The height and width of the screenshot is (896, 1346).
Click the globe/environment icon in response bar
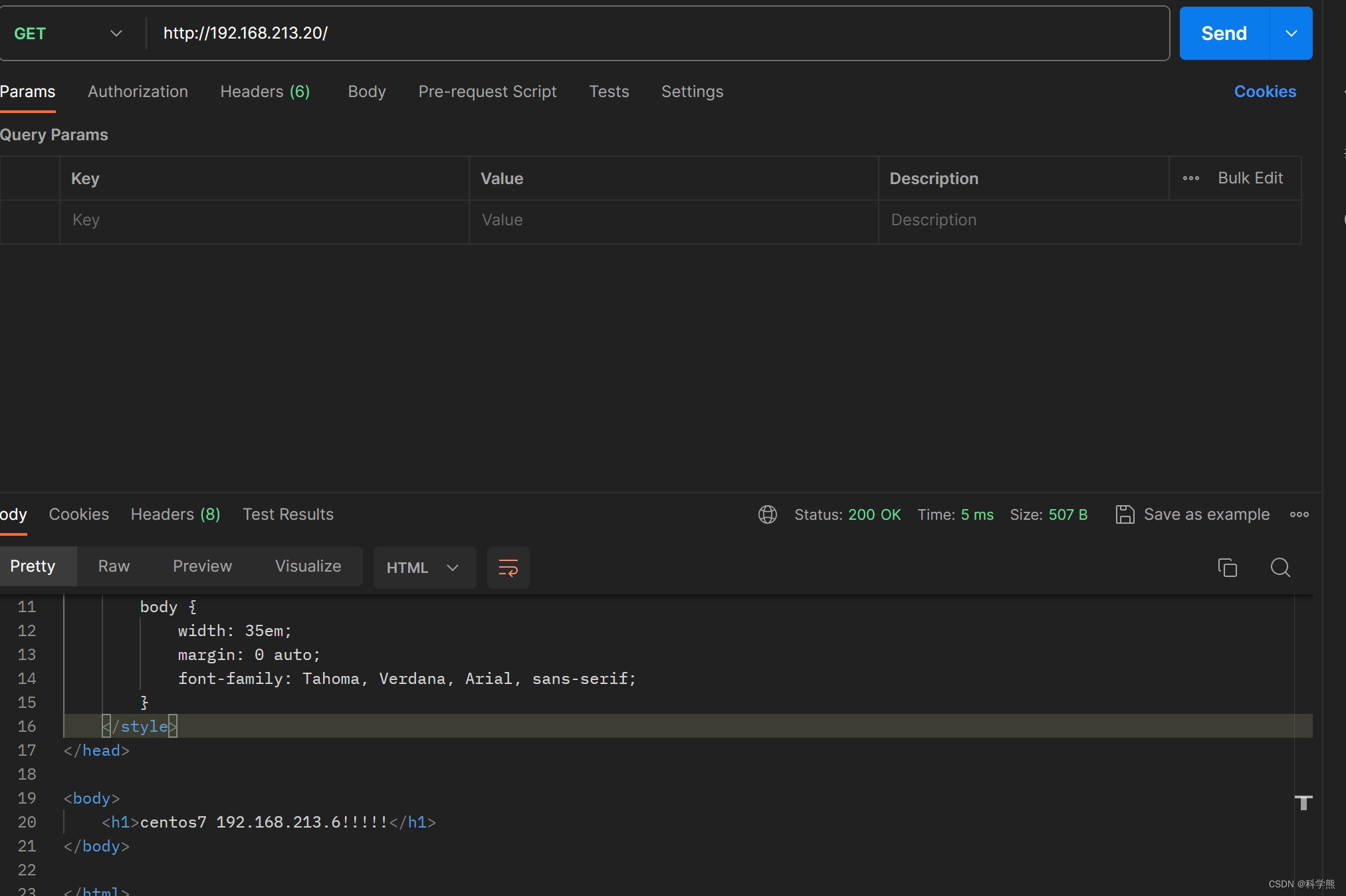(x=768, y=514)
